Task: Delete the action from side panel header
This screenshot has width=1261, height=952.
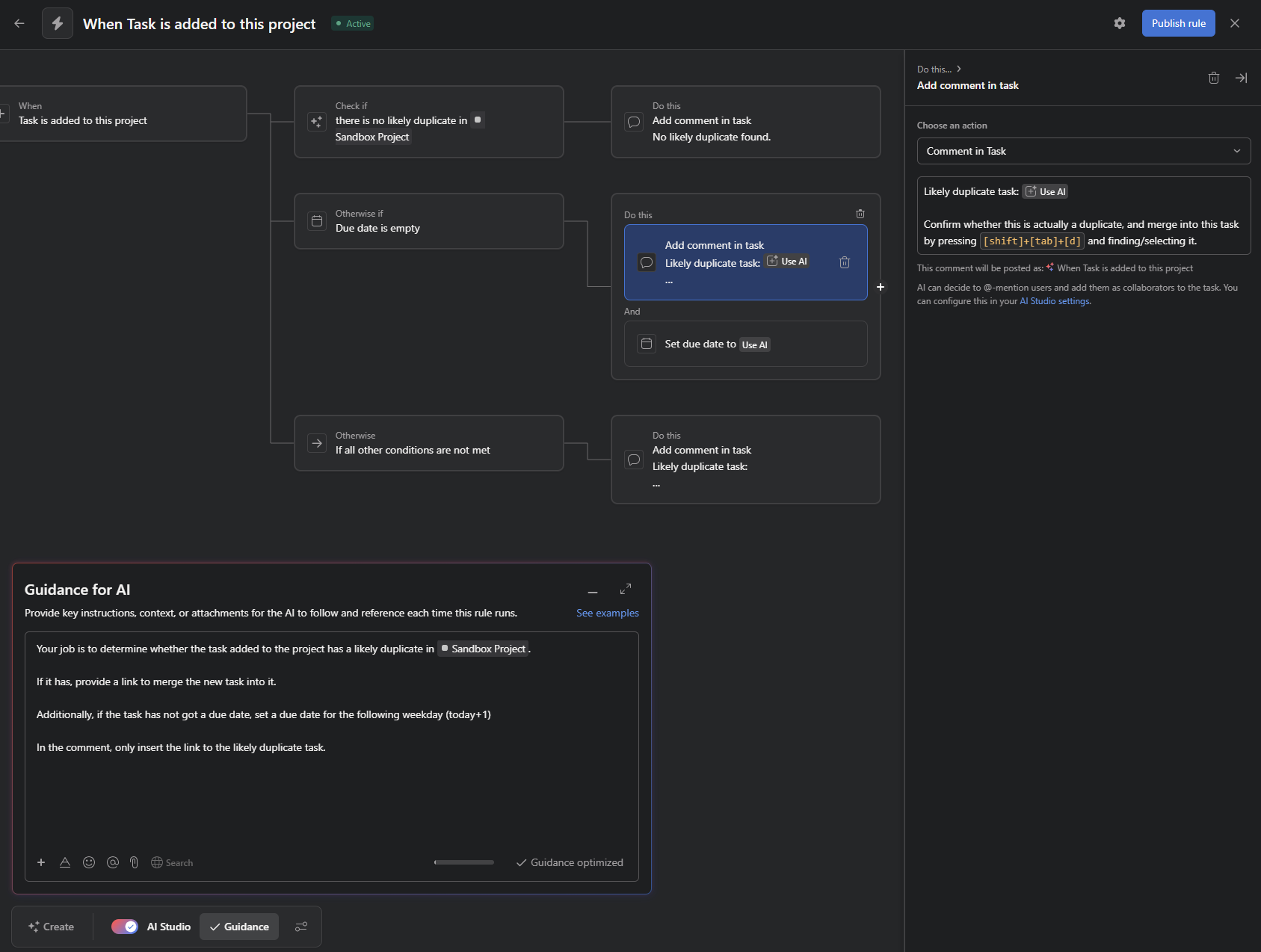Action: point(1213,78)
